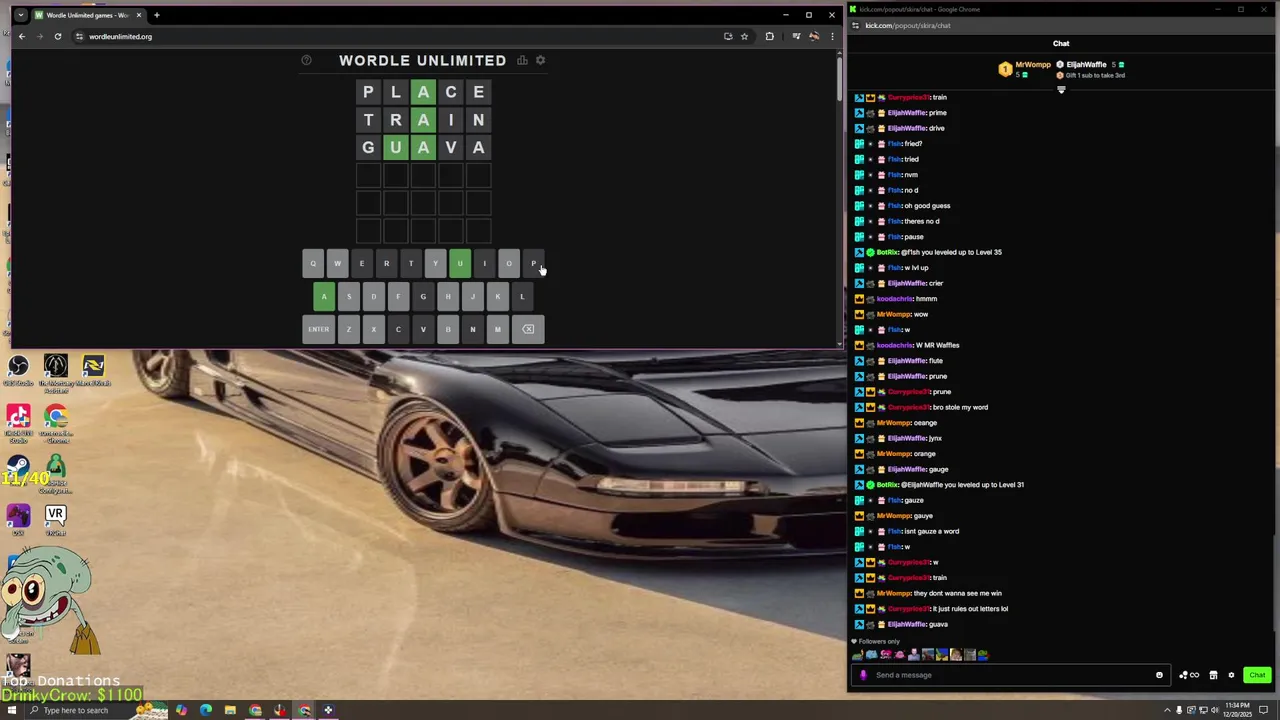Click the green U key on Wordle keyboard

[460, 264]
